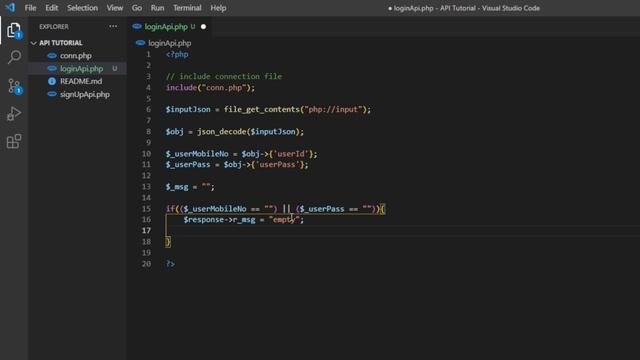This screenshot has width=640, height=360.
Task: Open the Edit menu
Action: click(51, 8)
